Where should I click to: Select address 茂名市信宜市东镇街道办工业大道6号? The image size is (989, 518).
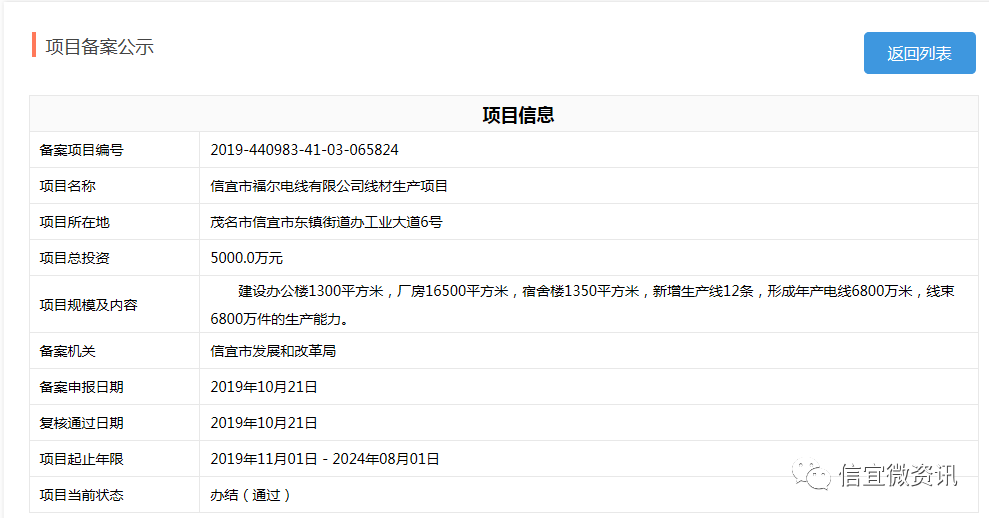(327, 222)
